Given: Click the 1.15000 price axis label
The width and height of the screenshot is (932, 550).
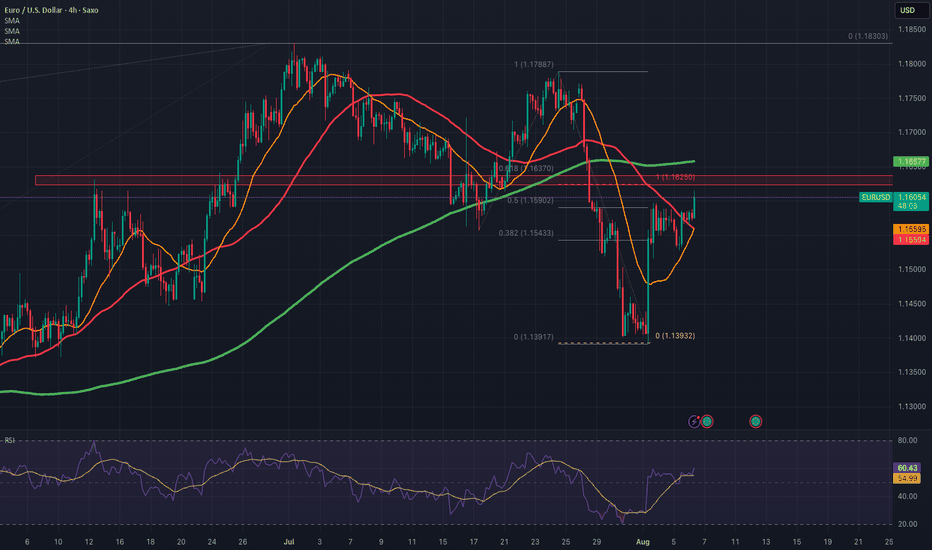Looking at the screenshot, I should 912,269.
